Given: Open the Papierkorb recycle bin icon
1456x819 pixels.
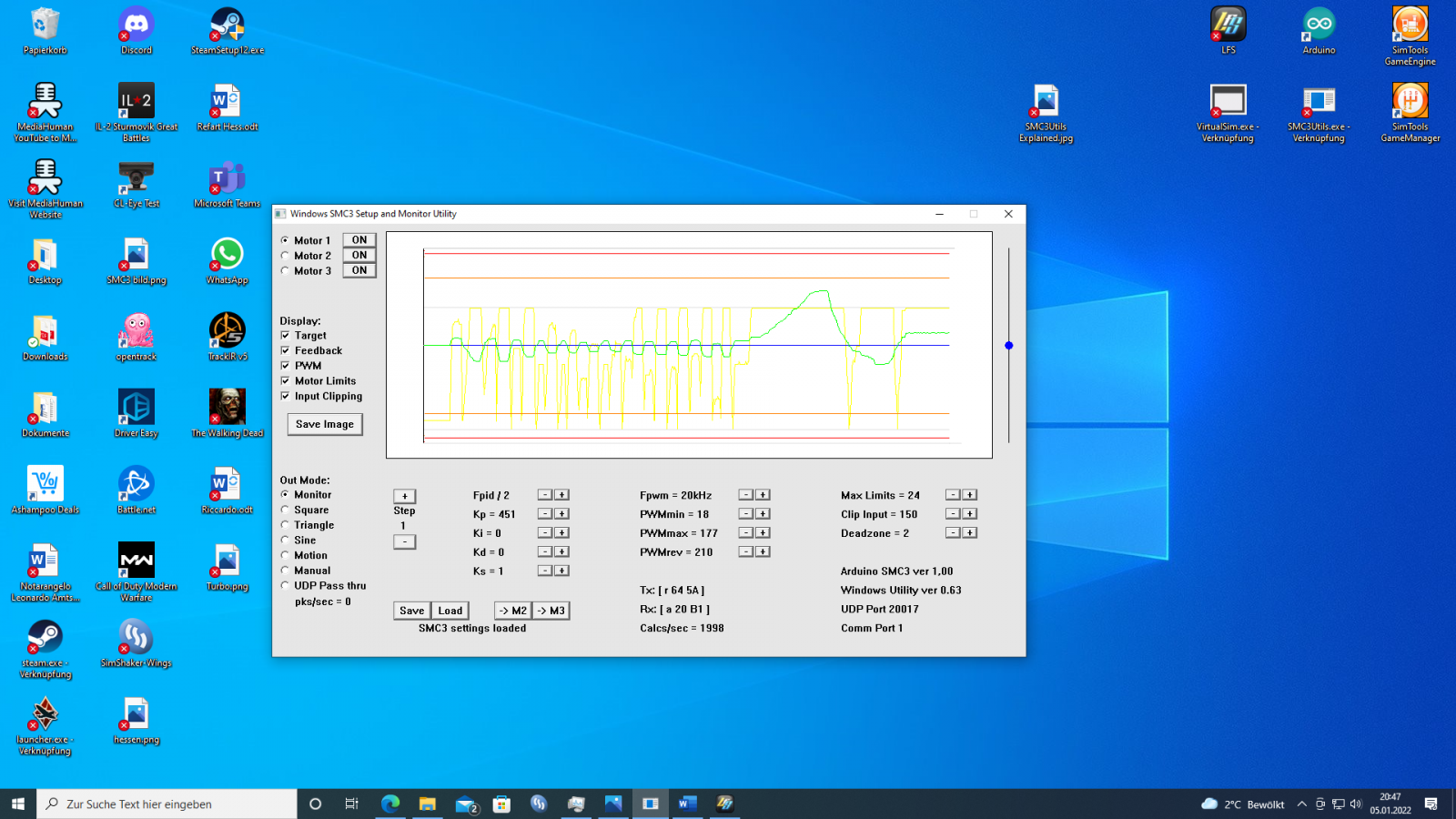Looking at the screenshot, I should (45, 32).
